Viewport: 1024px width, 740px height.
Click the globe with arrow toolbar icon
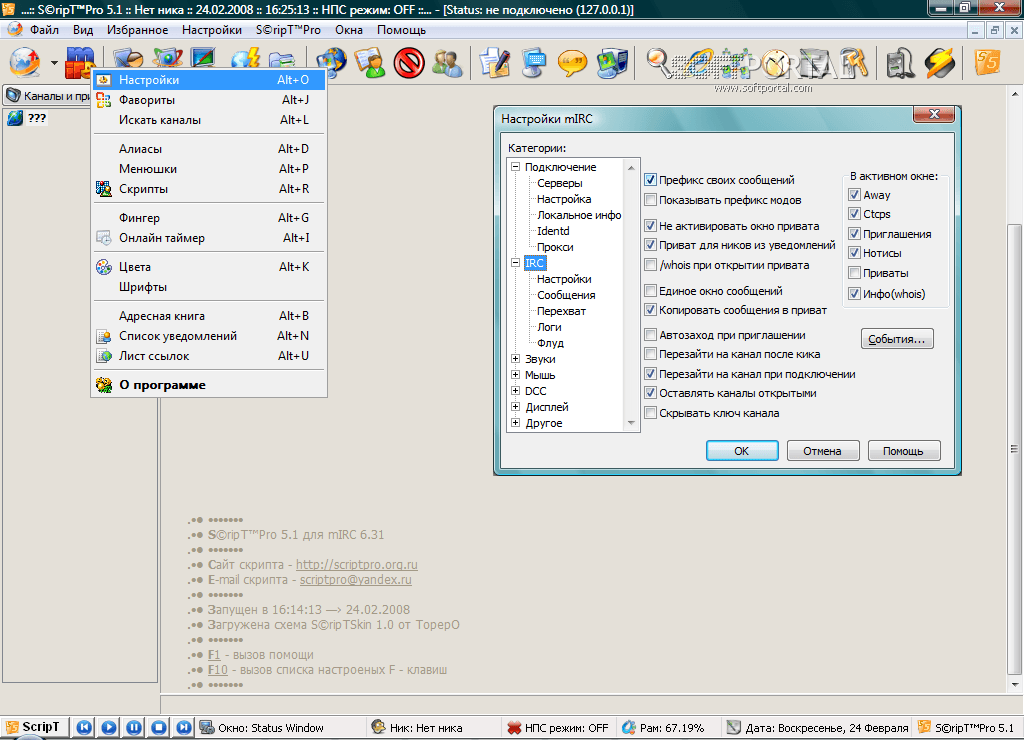click(x=332, y=62)
